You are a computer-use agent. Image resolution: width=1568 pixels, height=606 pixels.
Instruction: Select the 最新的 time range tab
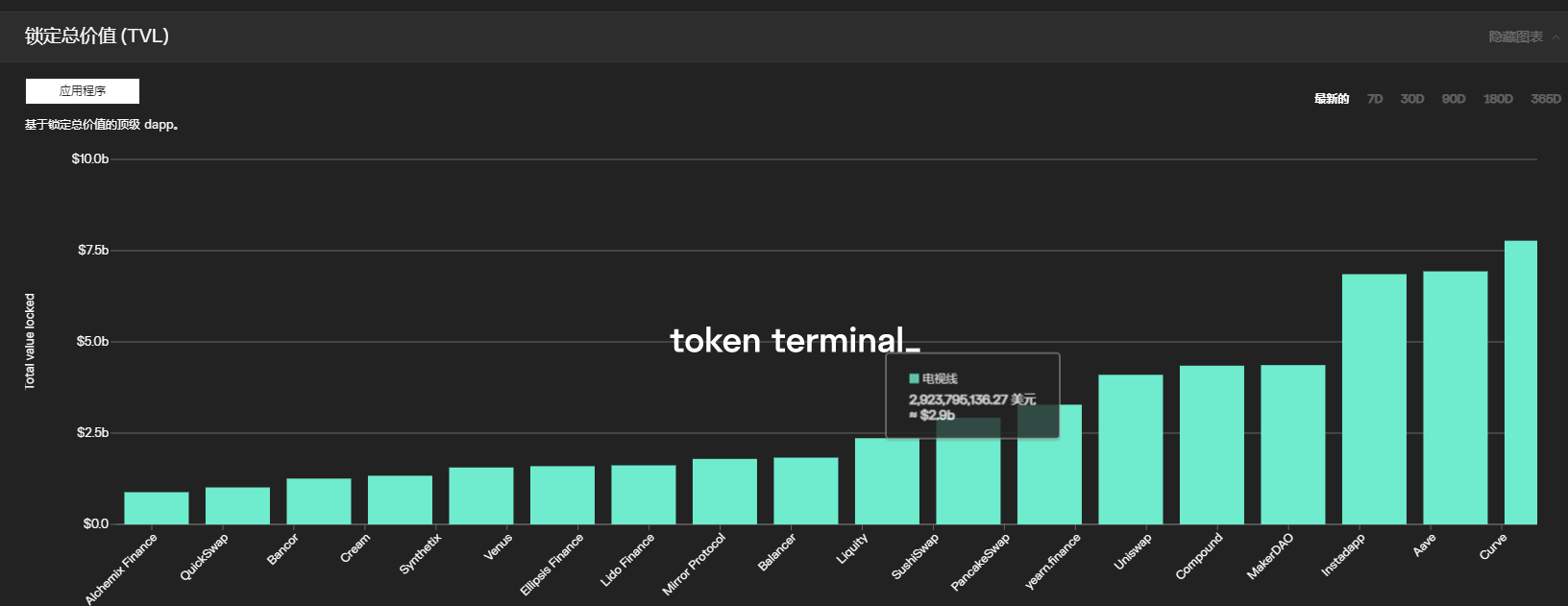[x=1331, y=99]
